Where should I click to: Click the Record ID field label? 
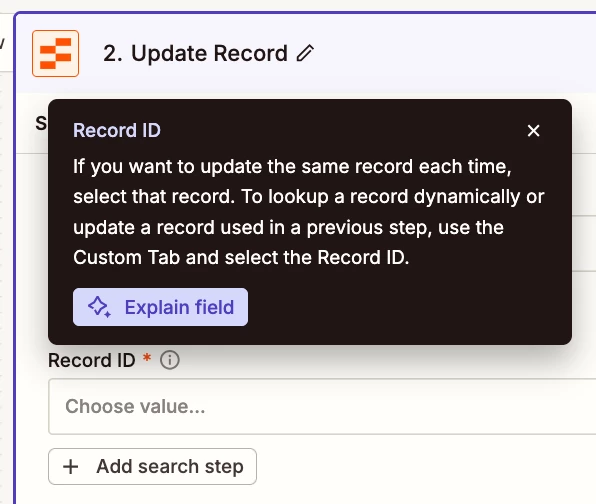(x=92, y=360)
